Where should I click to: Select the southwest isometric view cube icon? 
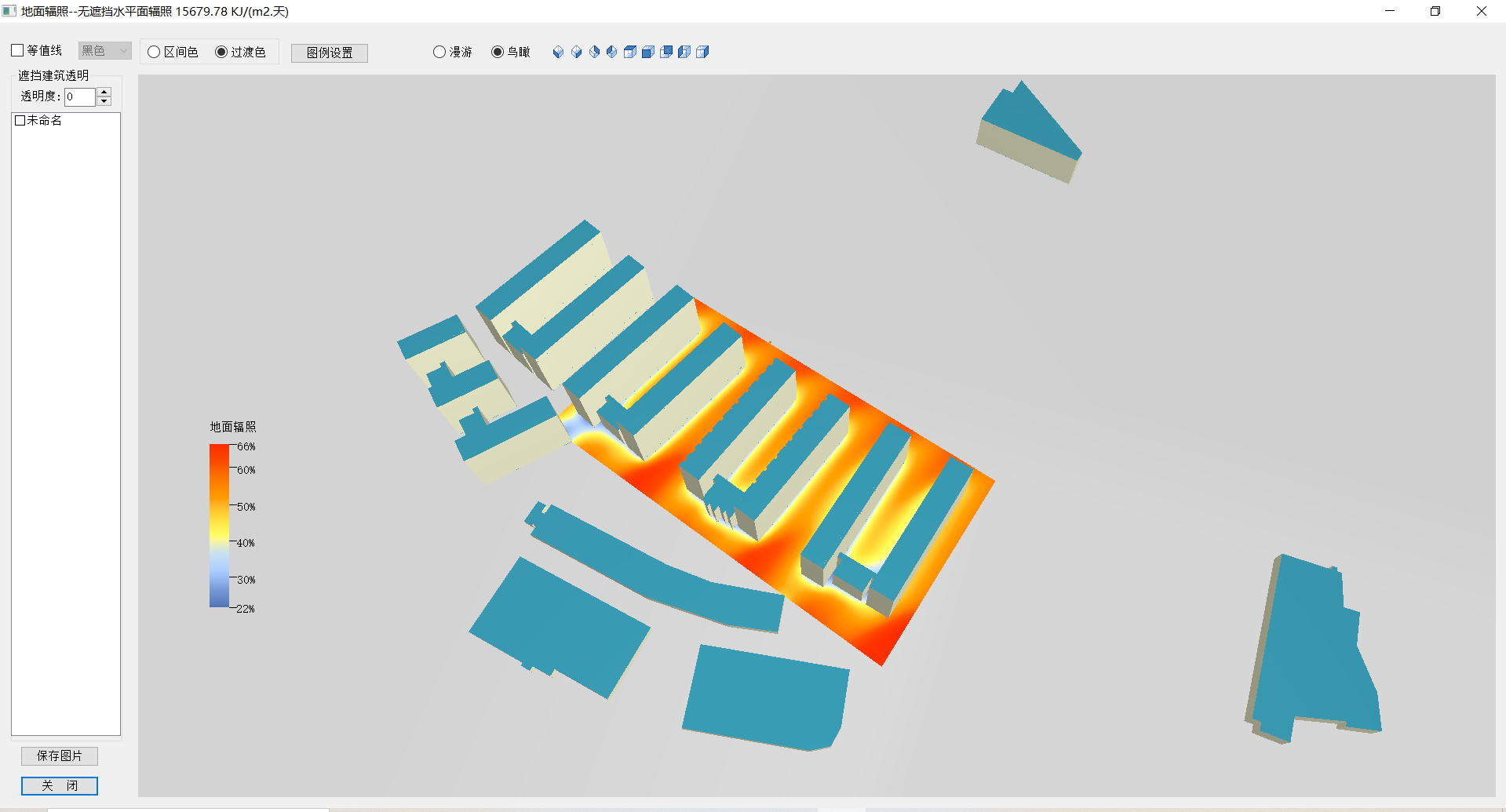pos(558,52)
